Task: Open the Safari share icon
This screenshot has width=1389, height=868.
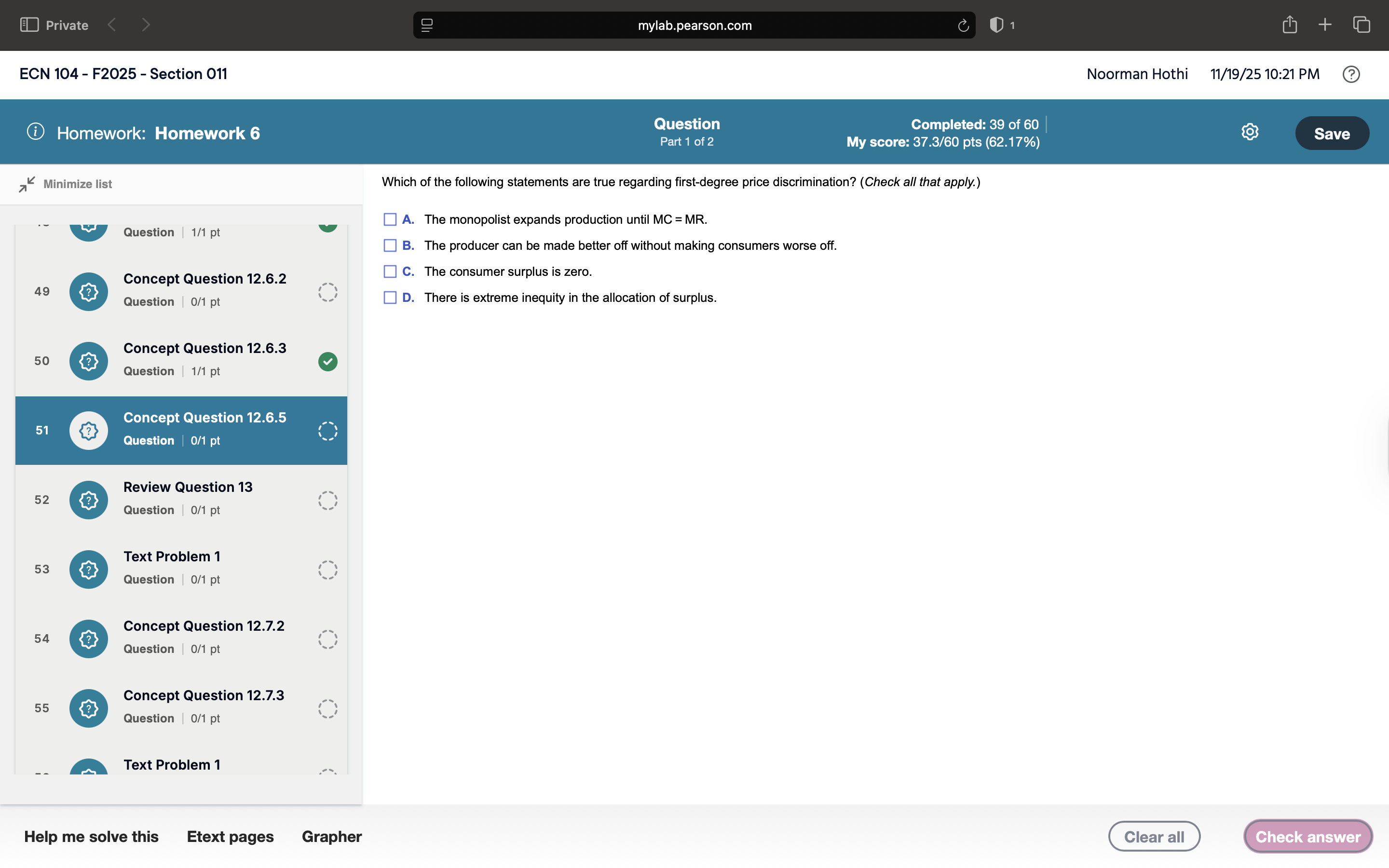Action: [1289, 25]
